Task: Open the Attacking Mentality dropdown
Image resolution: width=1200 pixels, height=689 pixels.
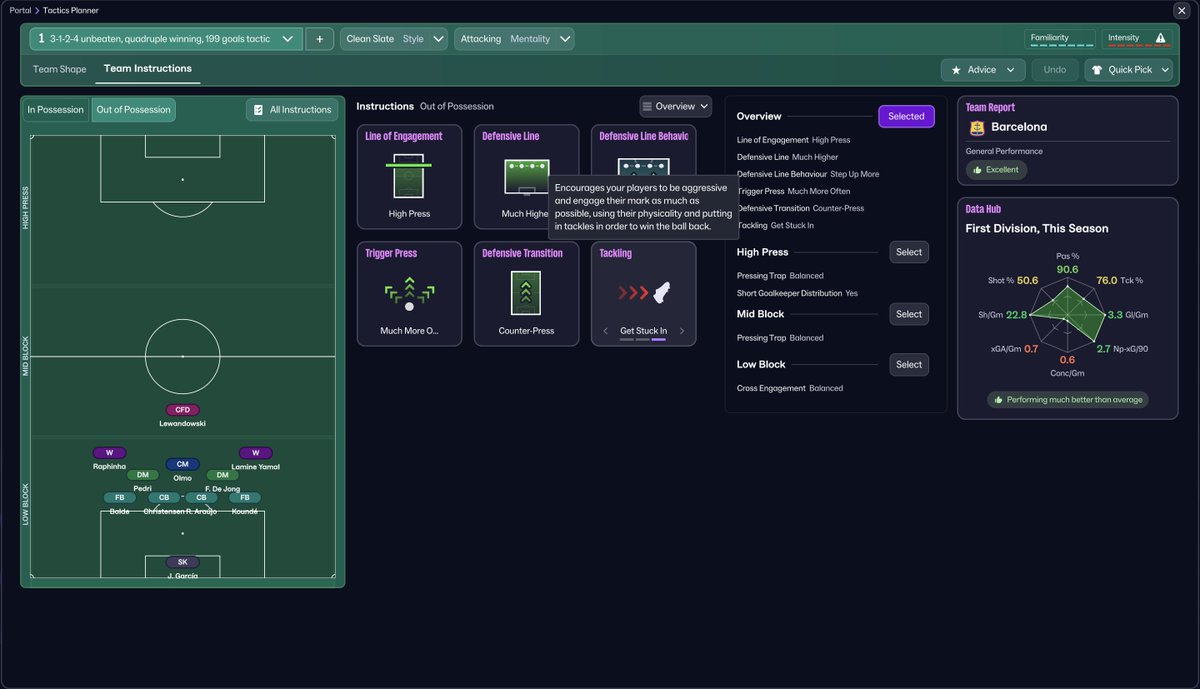Action: [515, 39]
